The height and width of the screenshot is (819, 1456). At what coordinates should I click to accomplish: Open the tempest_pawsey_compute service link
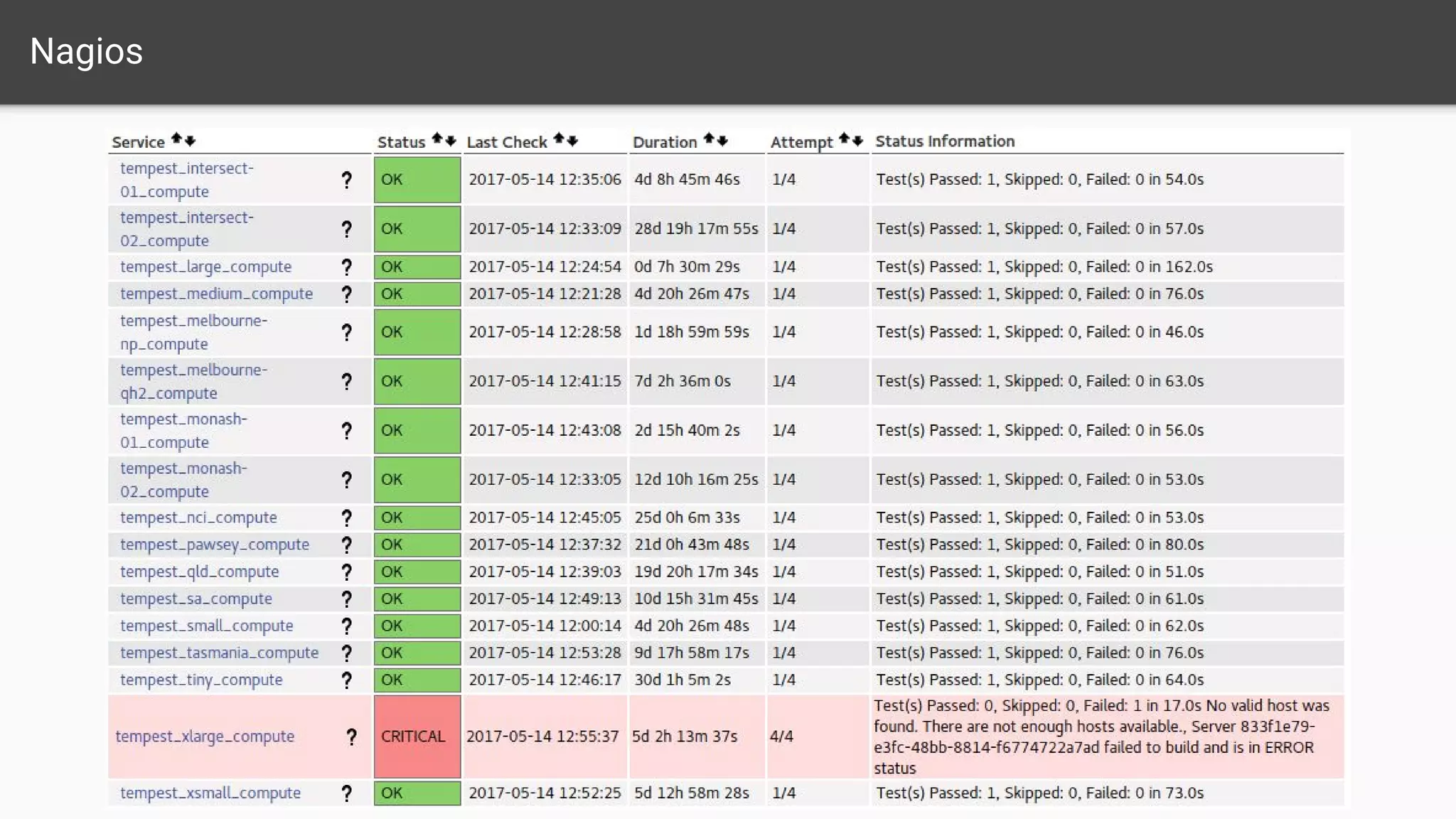click(215, 545)
